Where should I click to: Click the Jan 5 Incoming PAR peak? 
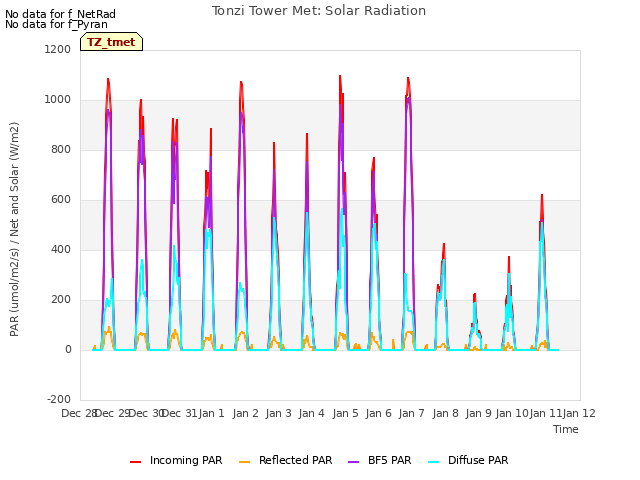(340, 77)
